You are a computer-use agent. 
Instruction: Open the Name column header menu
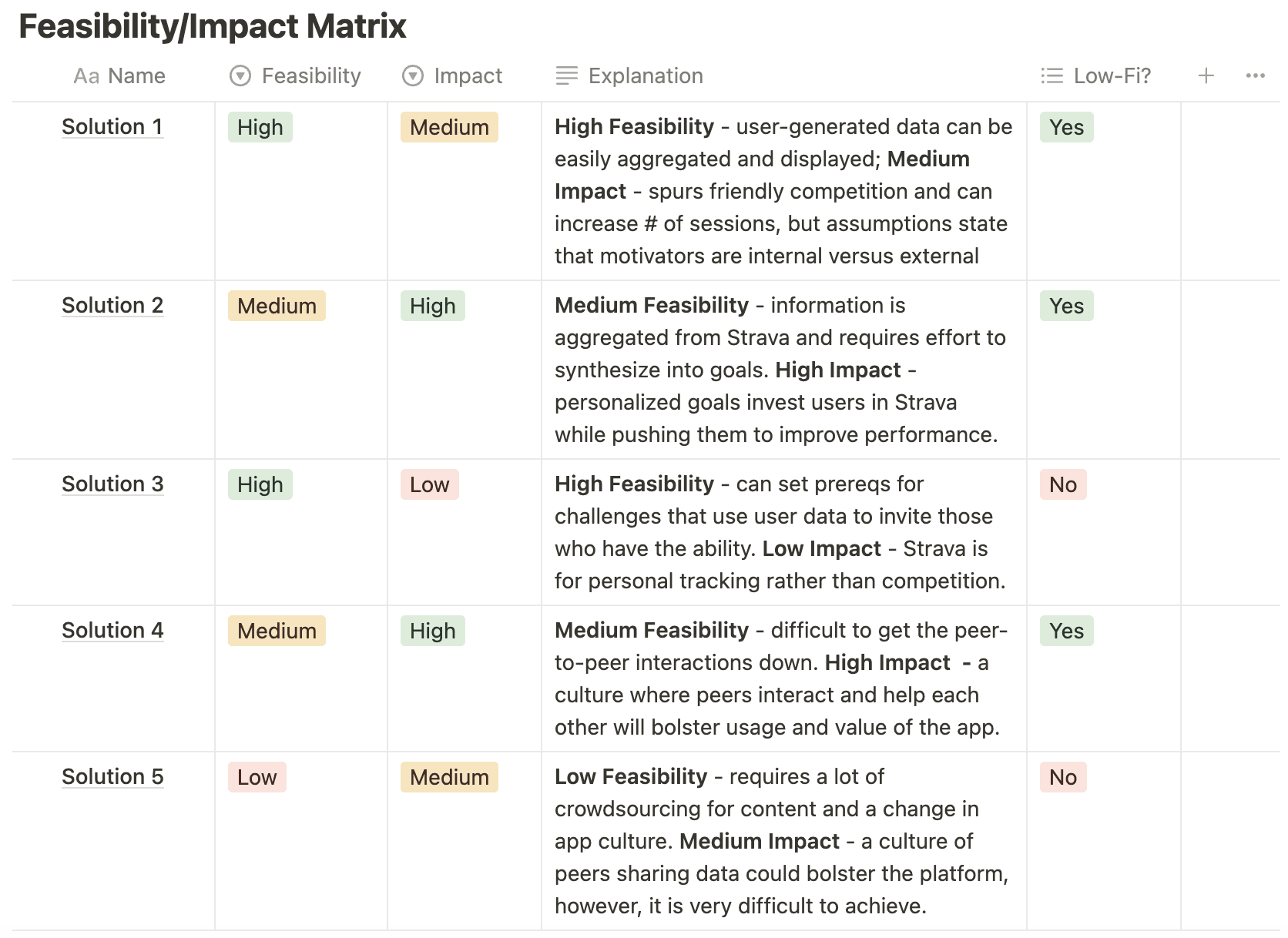136,75
